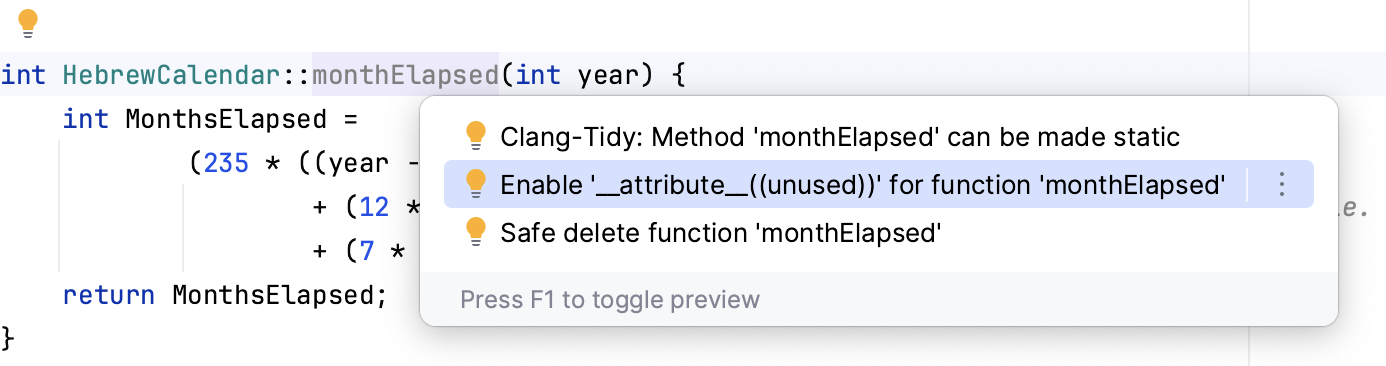Viewport: 1386px width, 366px height.
Task: Click the lightbulb icon beside Clang-Tidy suggestion
Action: [x=476, y=136]
